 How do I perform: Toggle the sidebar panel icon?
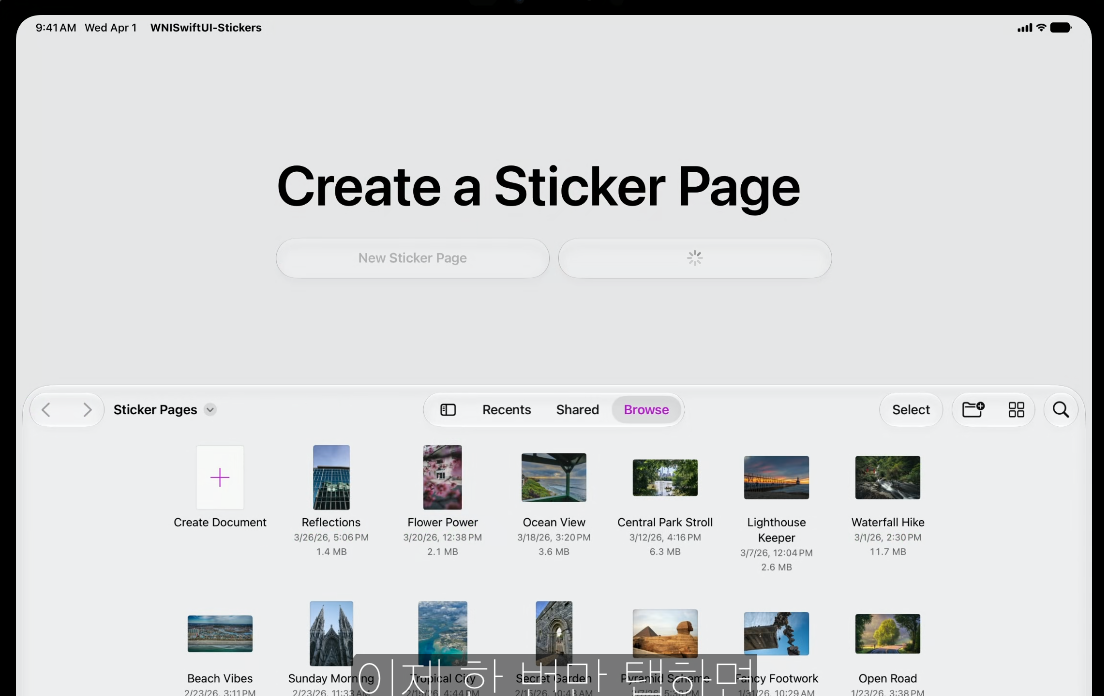(448, 410)
